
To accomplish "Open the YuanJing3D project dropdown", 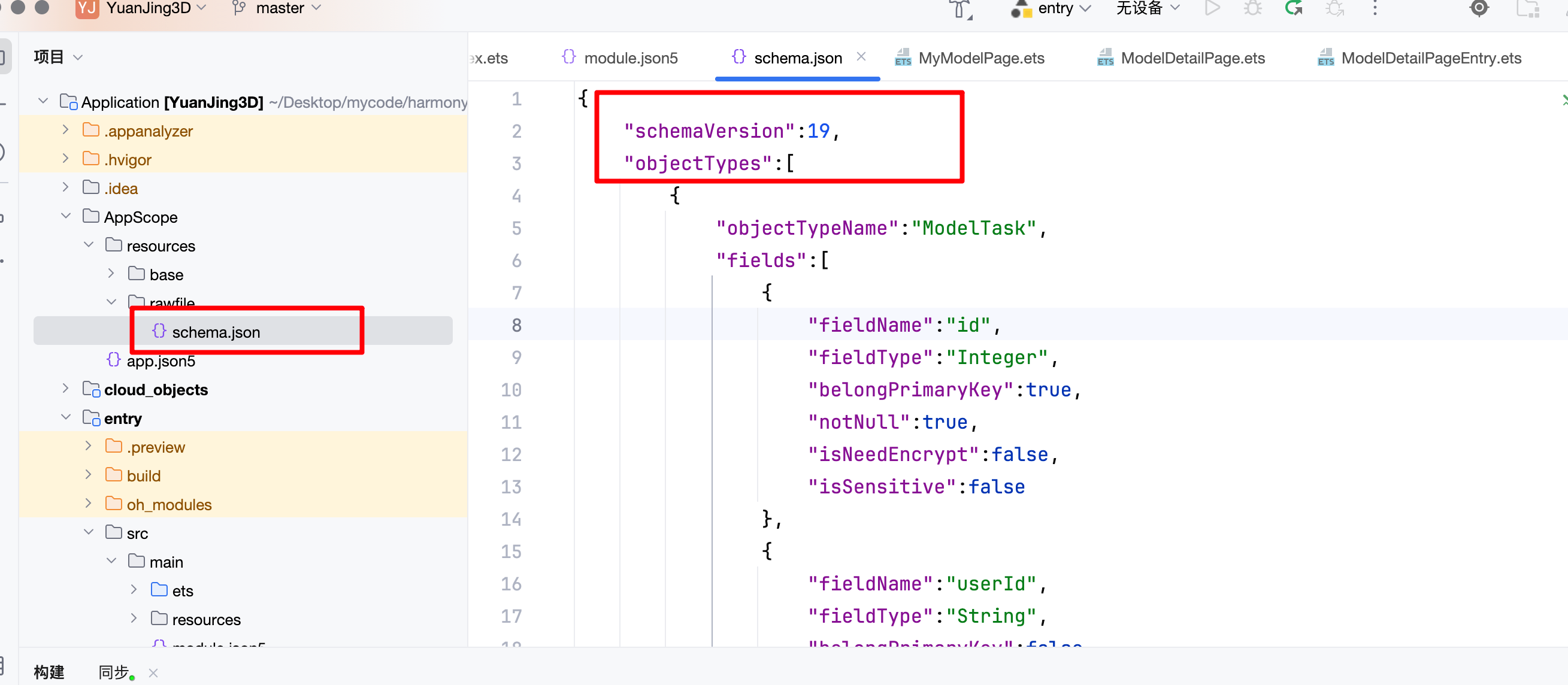I will coord(156,8).
